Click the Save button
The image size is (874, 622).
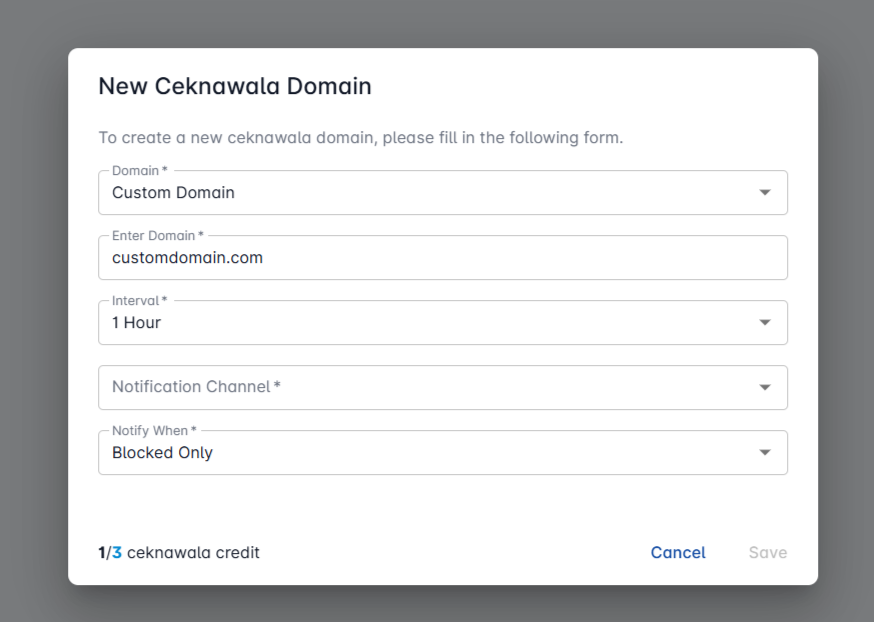767,553
